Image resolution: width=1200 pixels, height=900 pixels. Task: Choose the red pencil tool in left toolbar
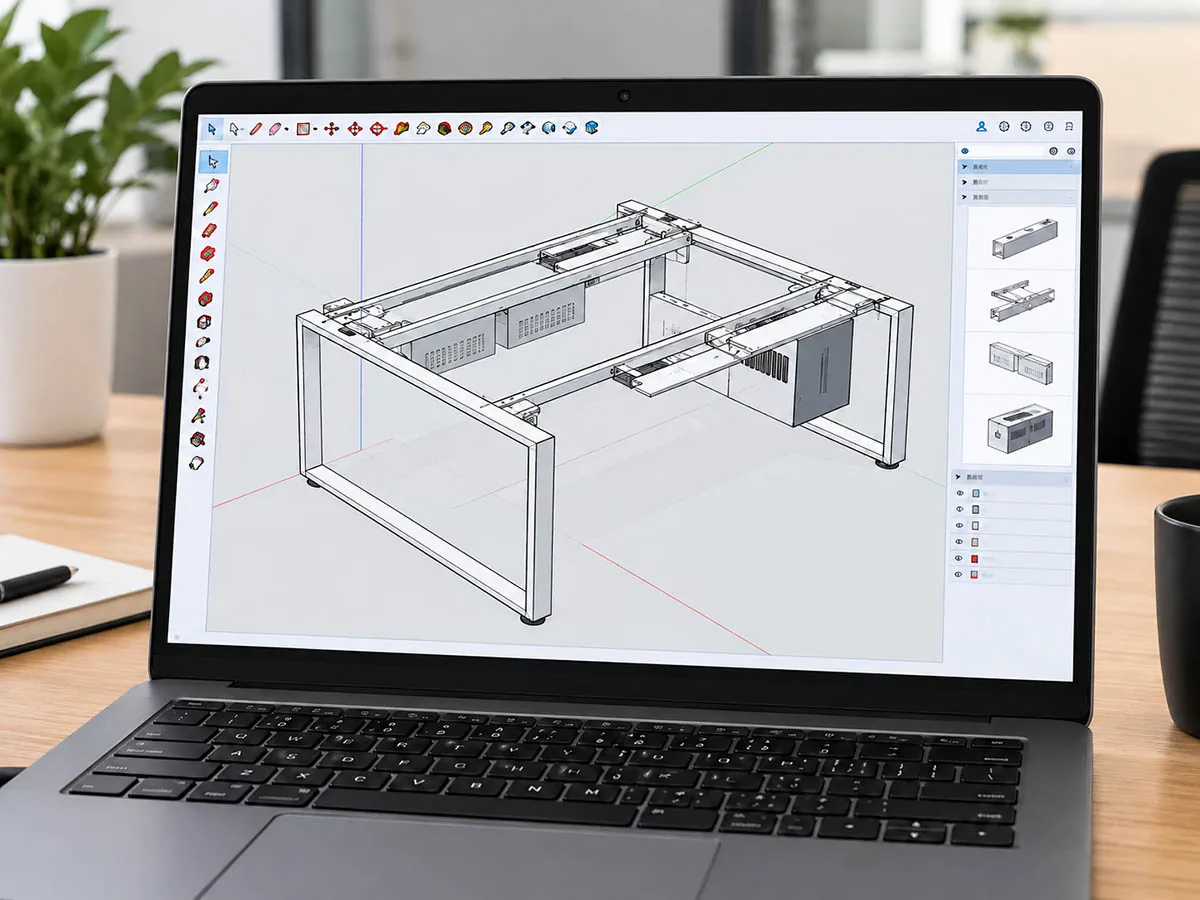(x=210, y=207)
